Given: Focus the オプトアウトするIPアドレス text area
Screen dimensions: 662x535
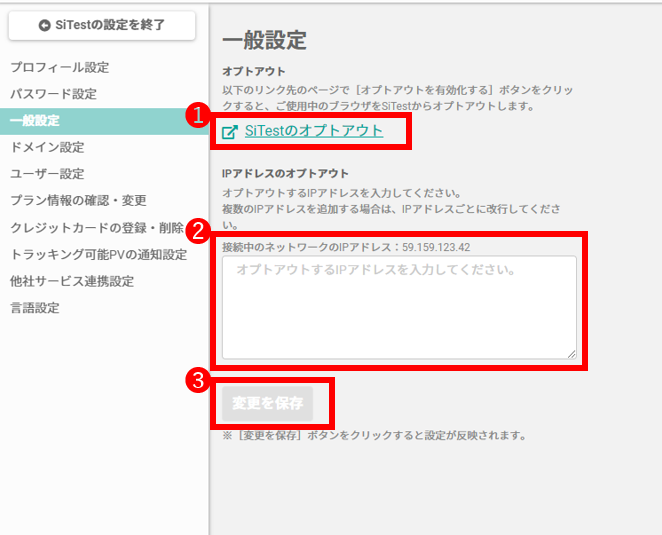Looking at the screenshot, I should point(399,307).
